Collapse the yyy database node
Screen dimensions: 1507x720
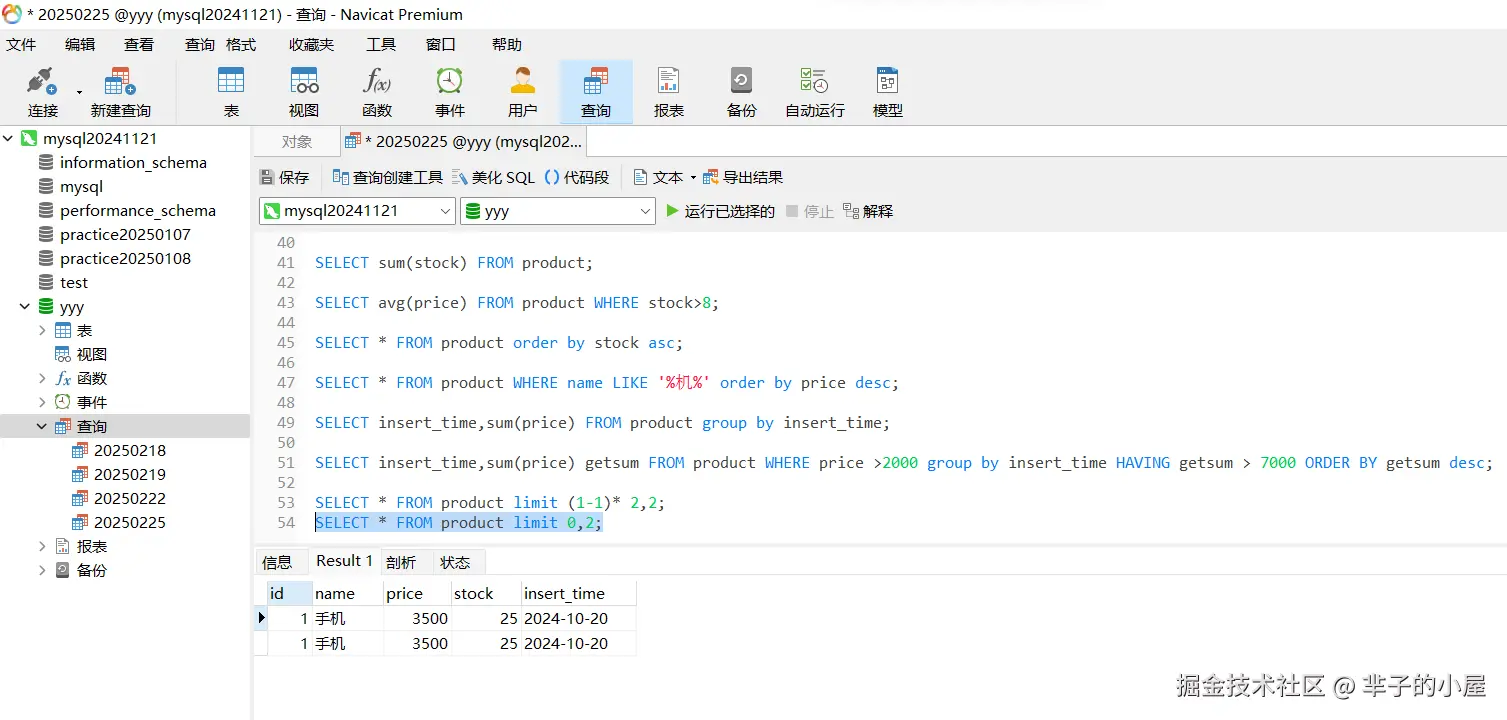pyautogui.click(x=25, y=306)
